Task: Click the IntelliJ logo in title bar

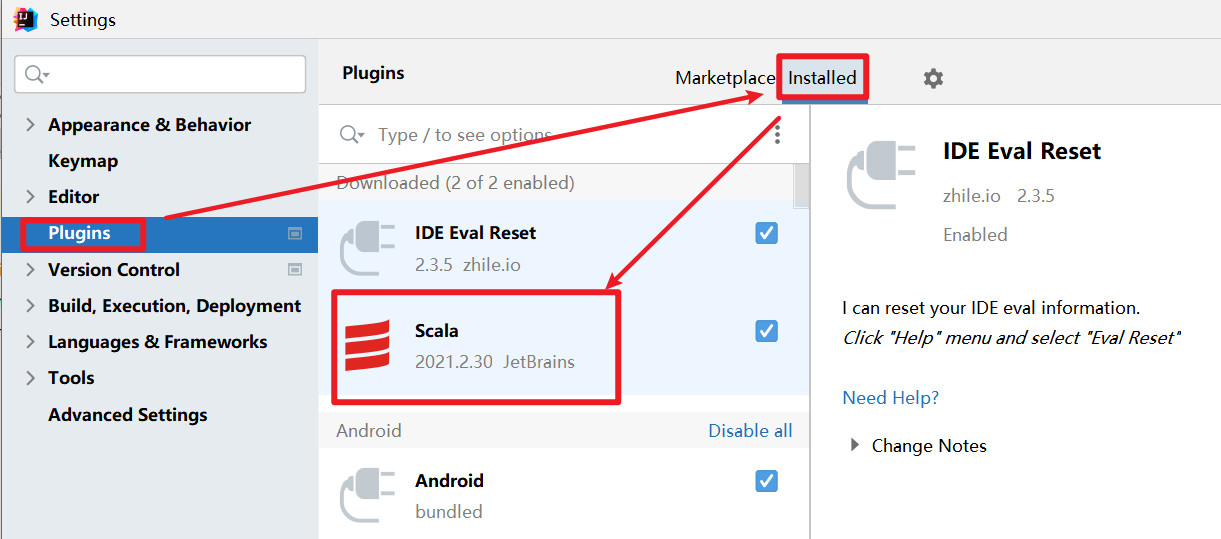Action: click(25, 19)
